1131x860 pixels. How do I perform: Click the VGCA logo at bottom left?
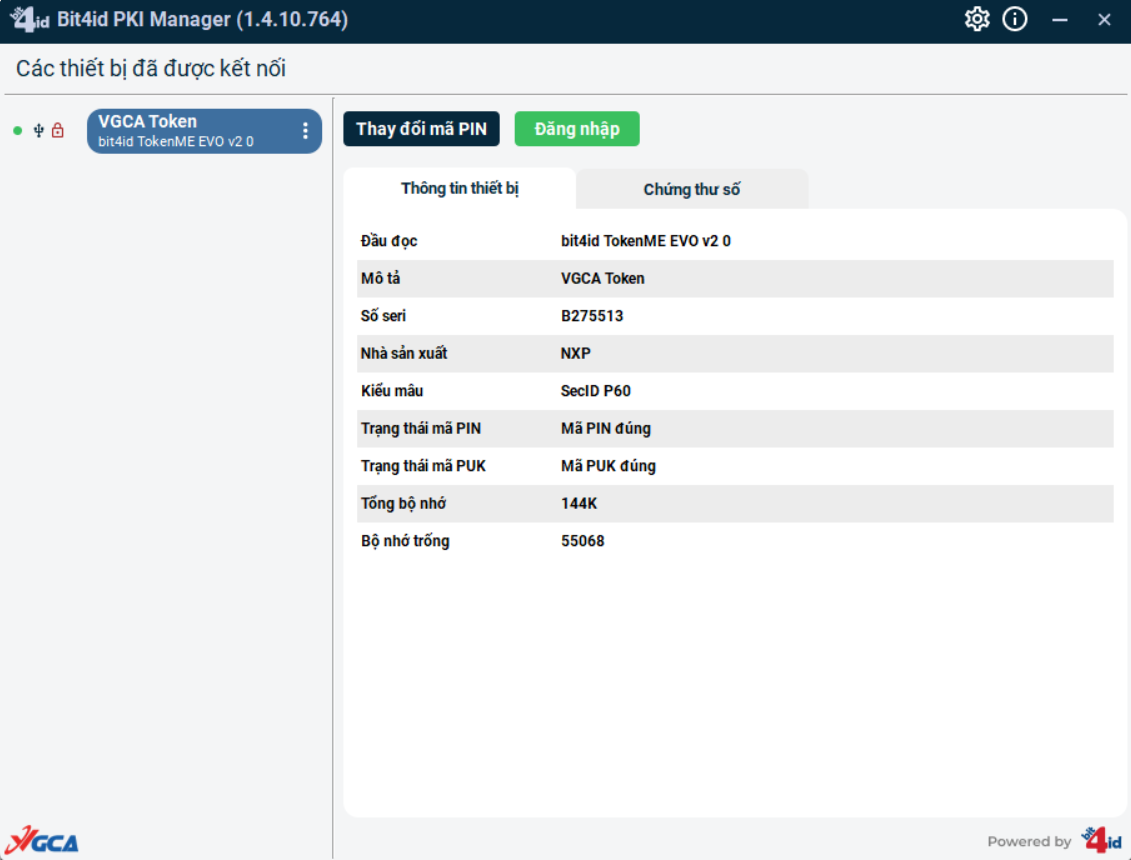pyautogui.click(x=42, y=841)
